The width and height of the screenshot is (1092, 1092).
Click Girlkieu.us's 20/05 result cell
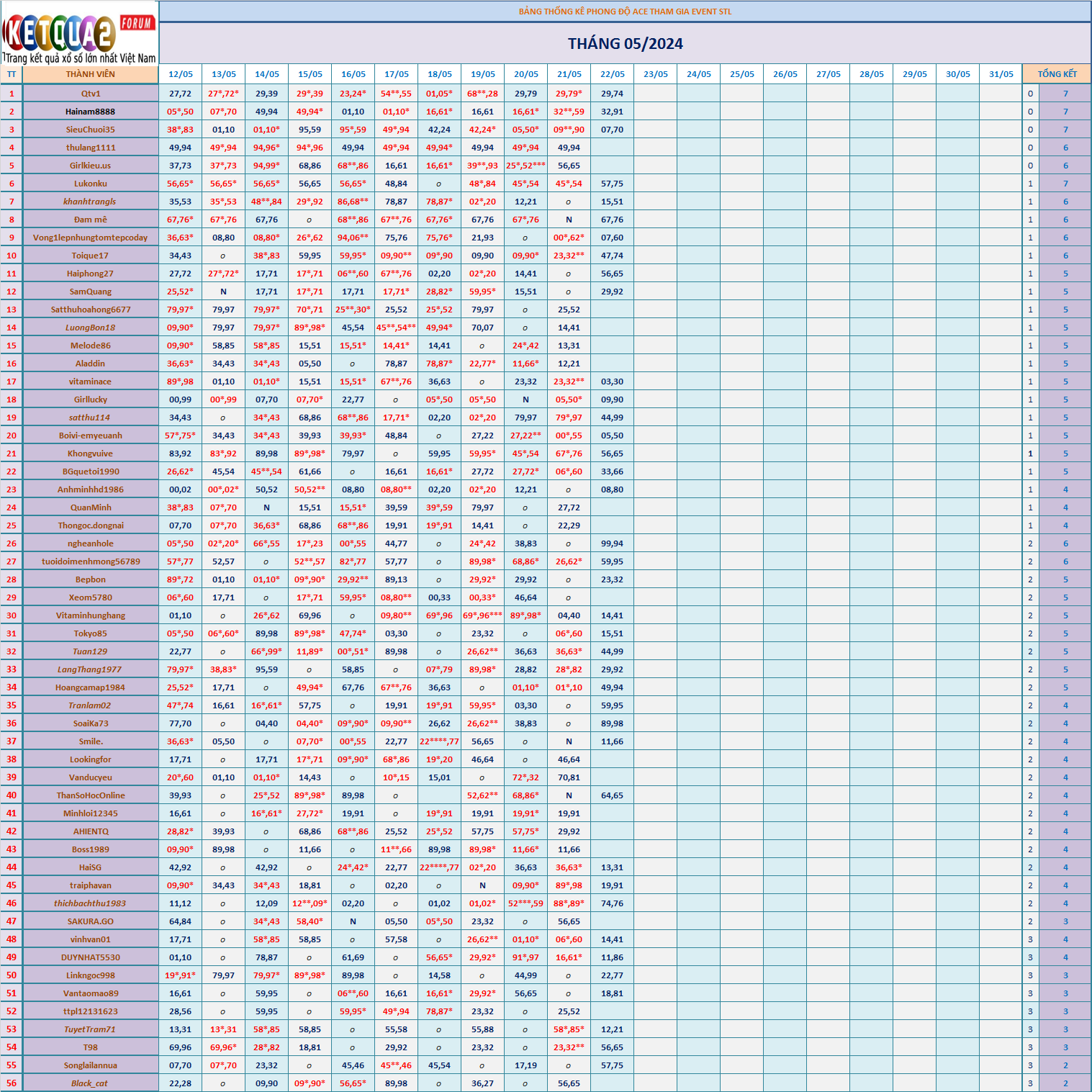pos(525,166)
